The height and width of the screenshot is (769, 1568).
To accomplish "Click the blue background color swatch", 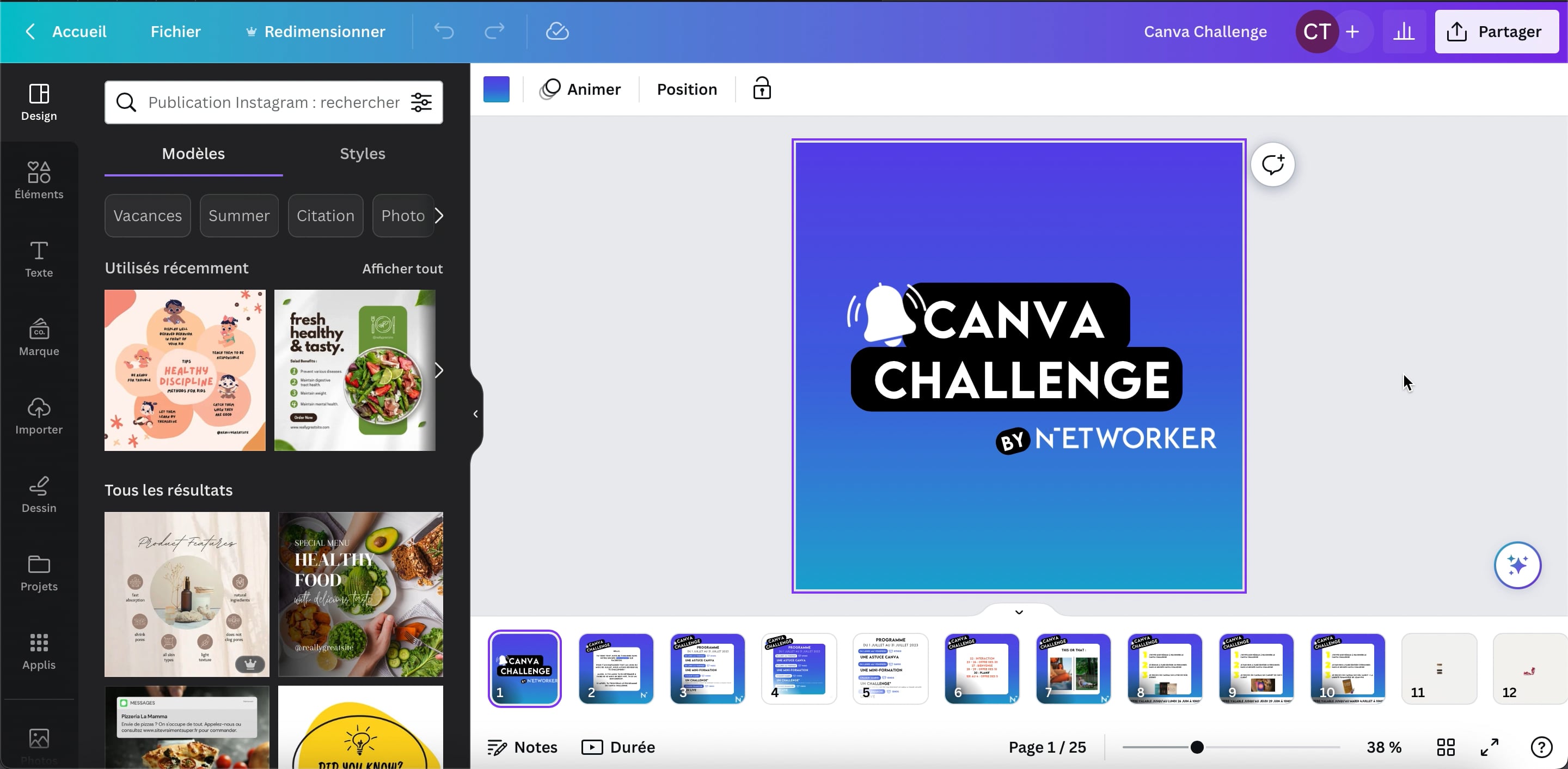I will (496, 89).
